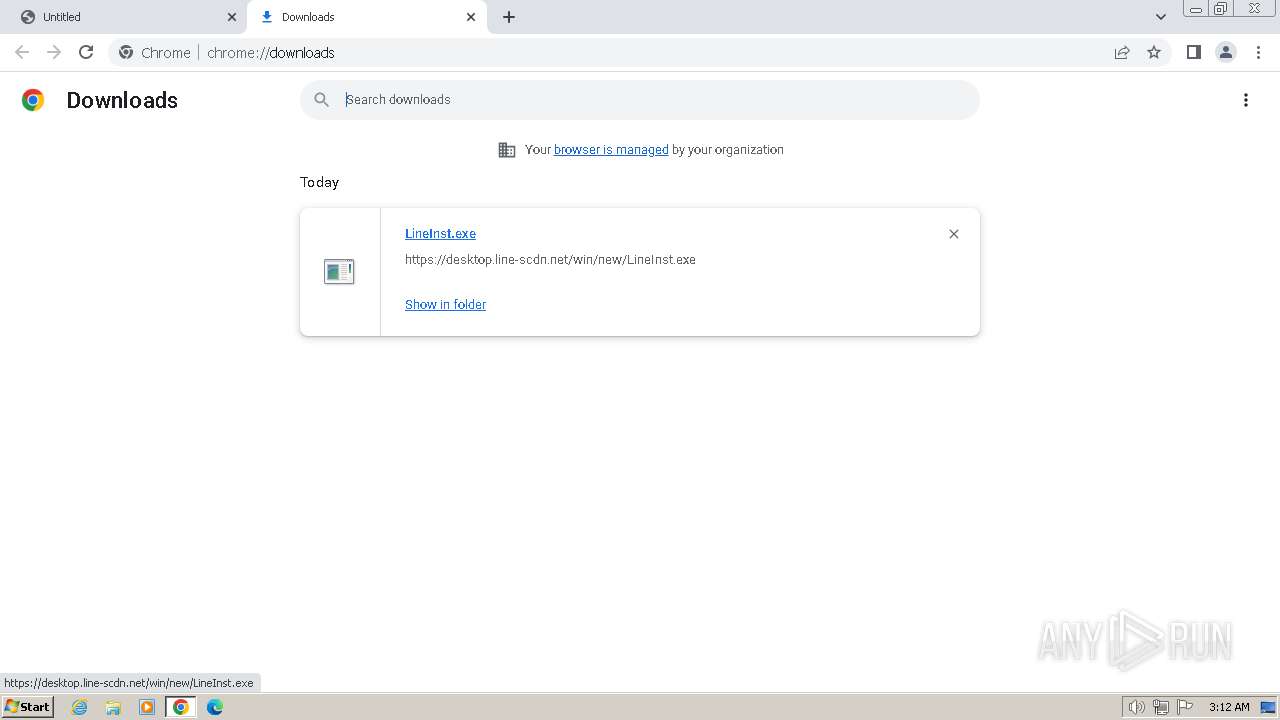Click the Chrome taskbar icon

(x=181, y=707)
